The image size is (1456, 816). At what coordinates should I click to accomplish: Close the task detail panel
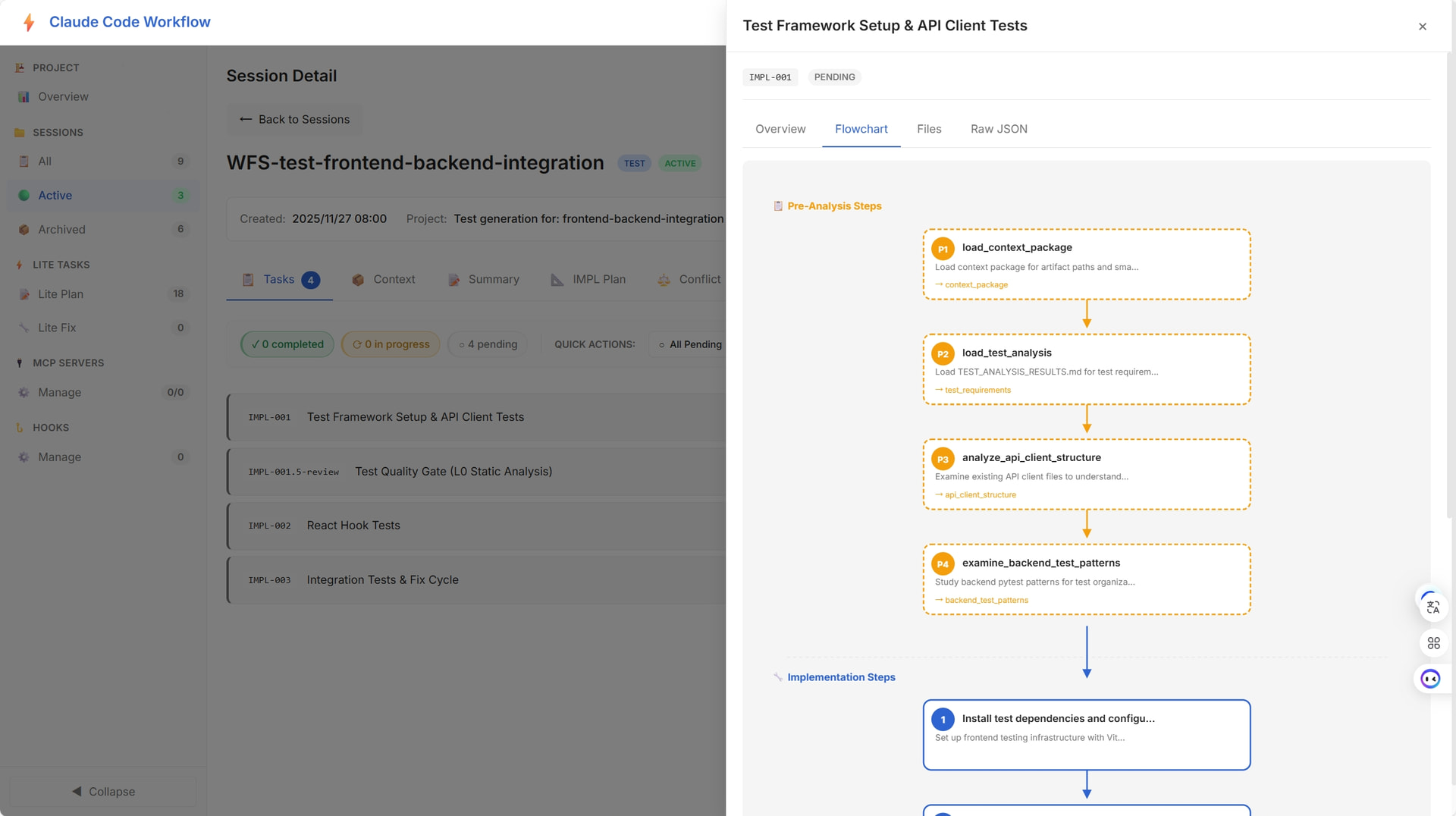(1423, 27)
